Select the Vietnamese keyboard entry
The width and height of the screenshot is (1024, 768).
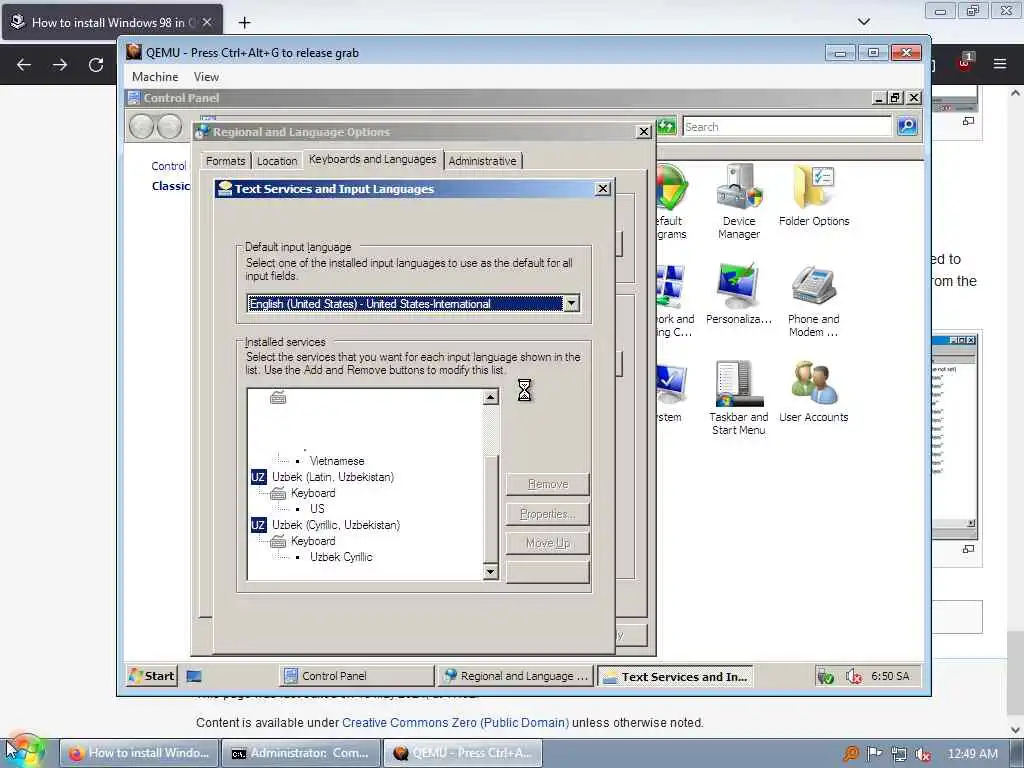pos(337,461)
